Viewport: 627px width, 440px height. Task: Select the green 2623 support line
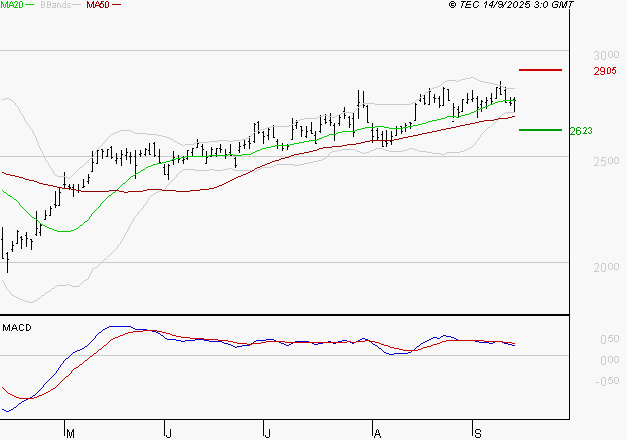(x=540, y=129)
